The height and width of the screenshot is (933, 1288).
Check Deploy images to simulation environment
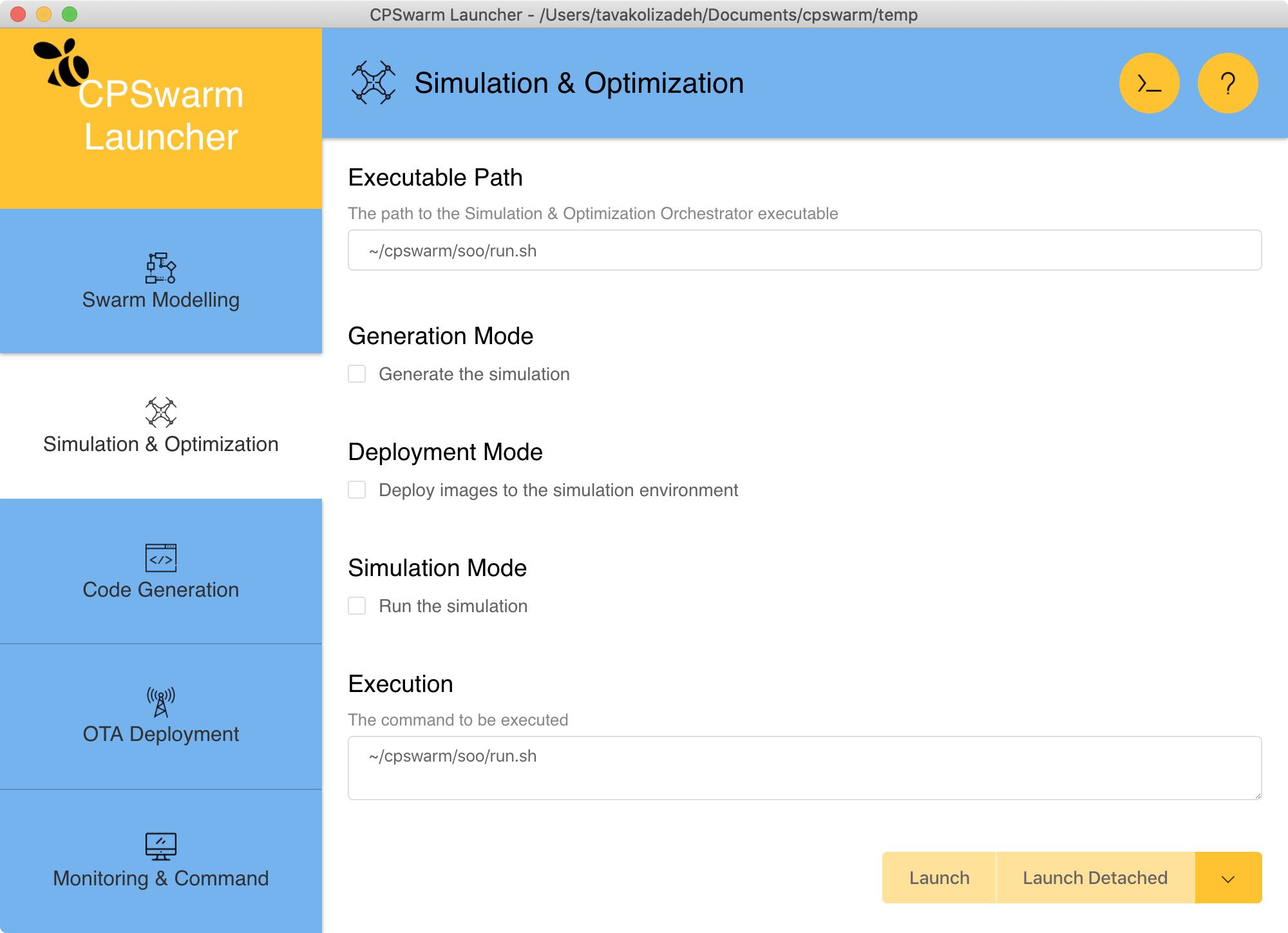point(357,490)
